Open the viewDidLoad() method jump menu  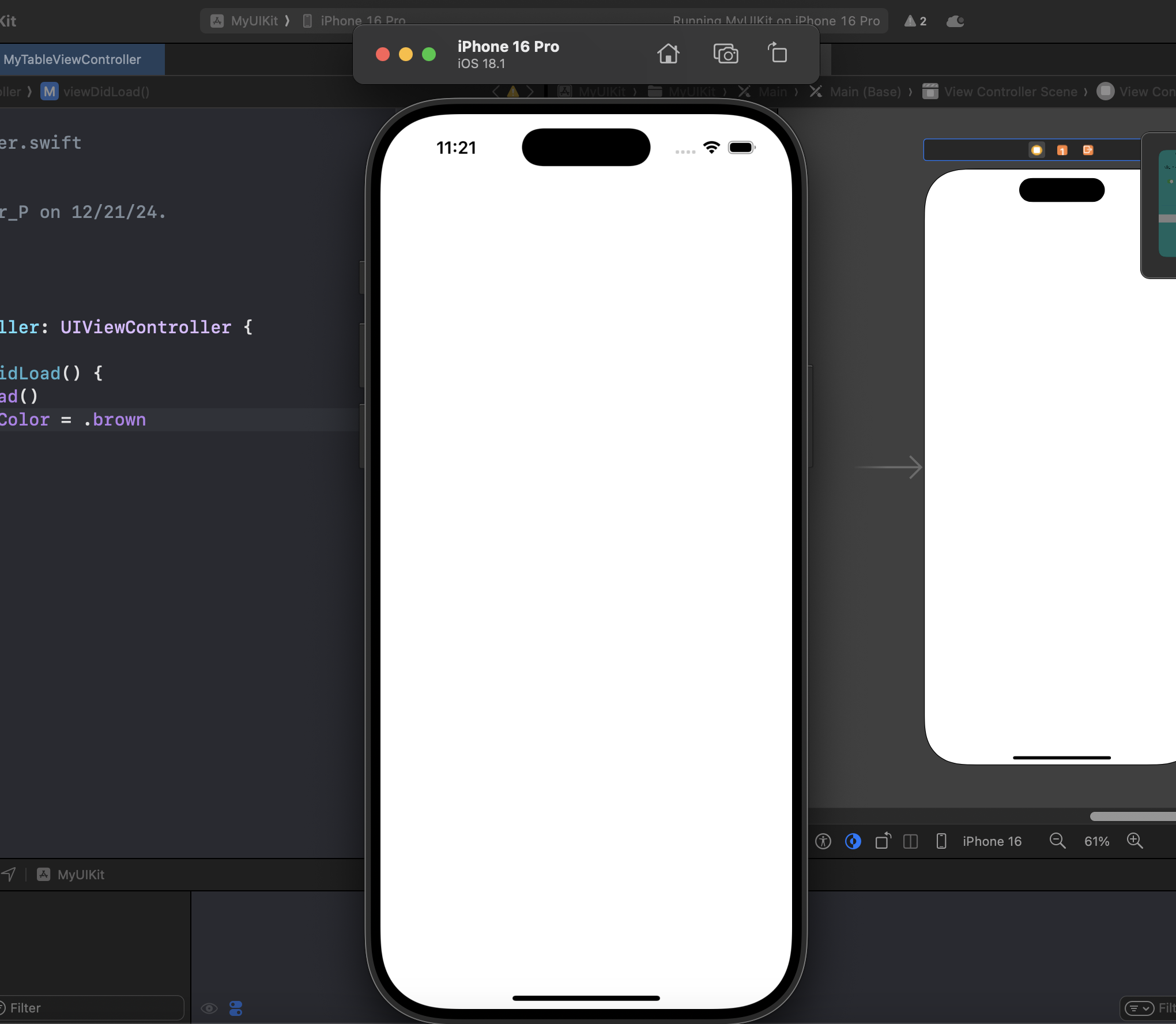(x=106, y=92)
